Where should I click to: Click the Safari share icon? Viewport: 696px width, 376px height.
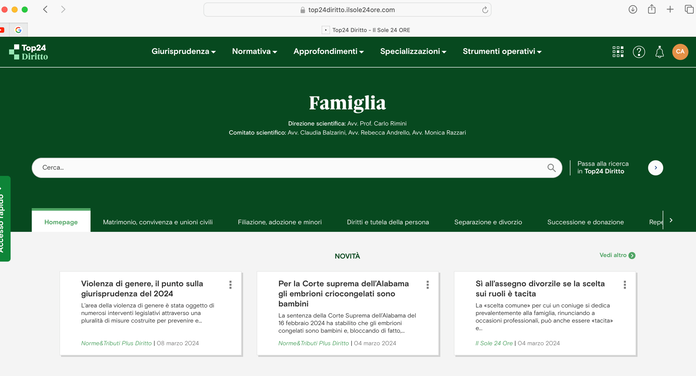pos(652,9)
